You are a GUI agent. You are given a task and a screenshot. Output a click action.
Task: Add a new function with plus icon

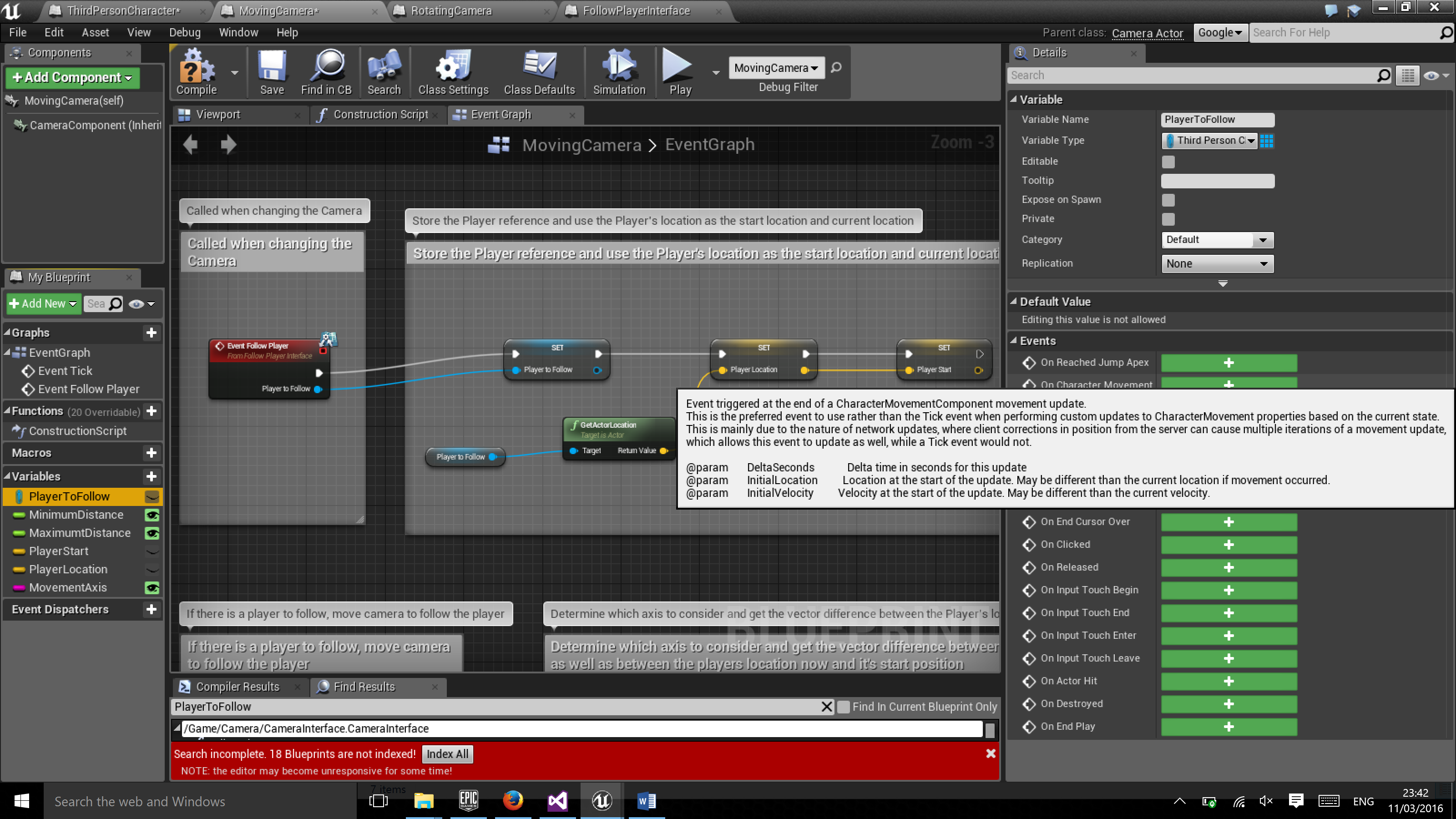151,411
